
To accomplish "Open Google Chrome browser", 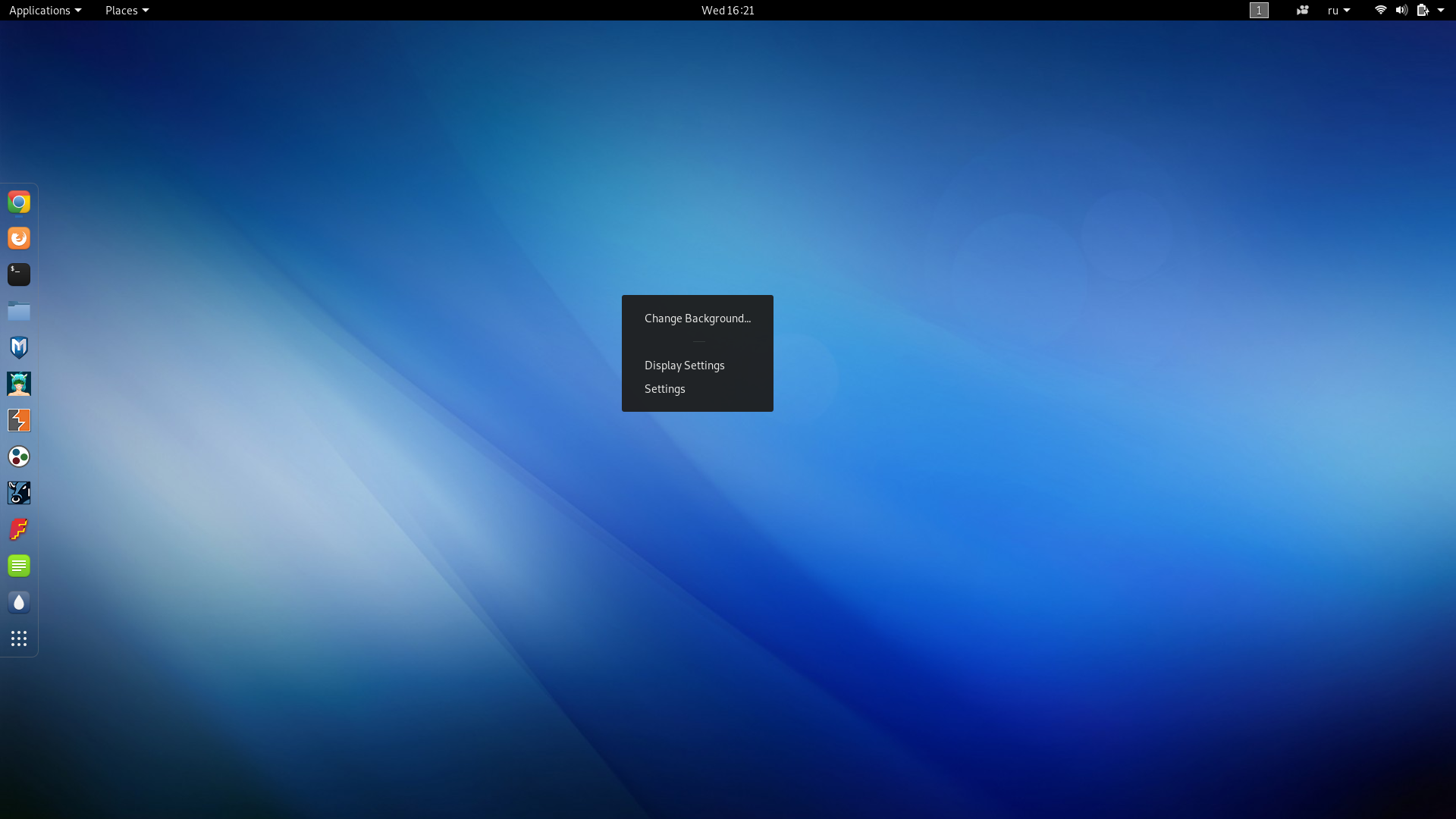I will click(18, 201).
